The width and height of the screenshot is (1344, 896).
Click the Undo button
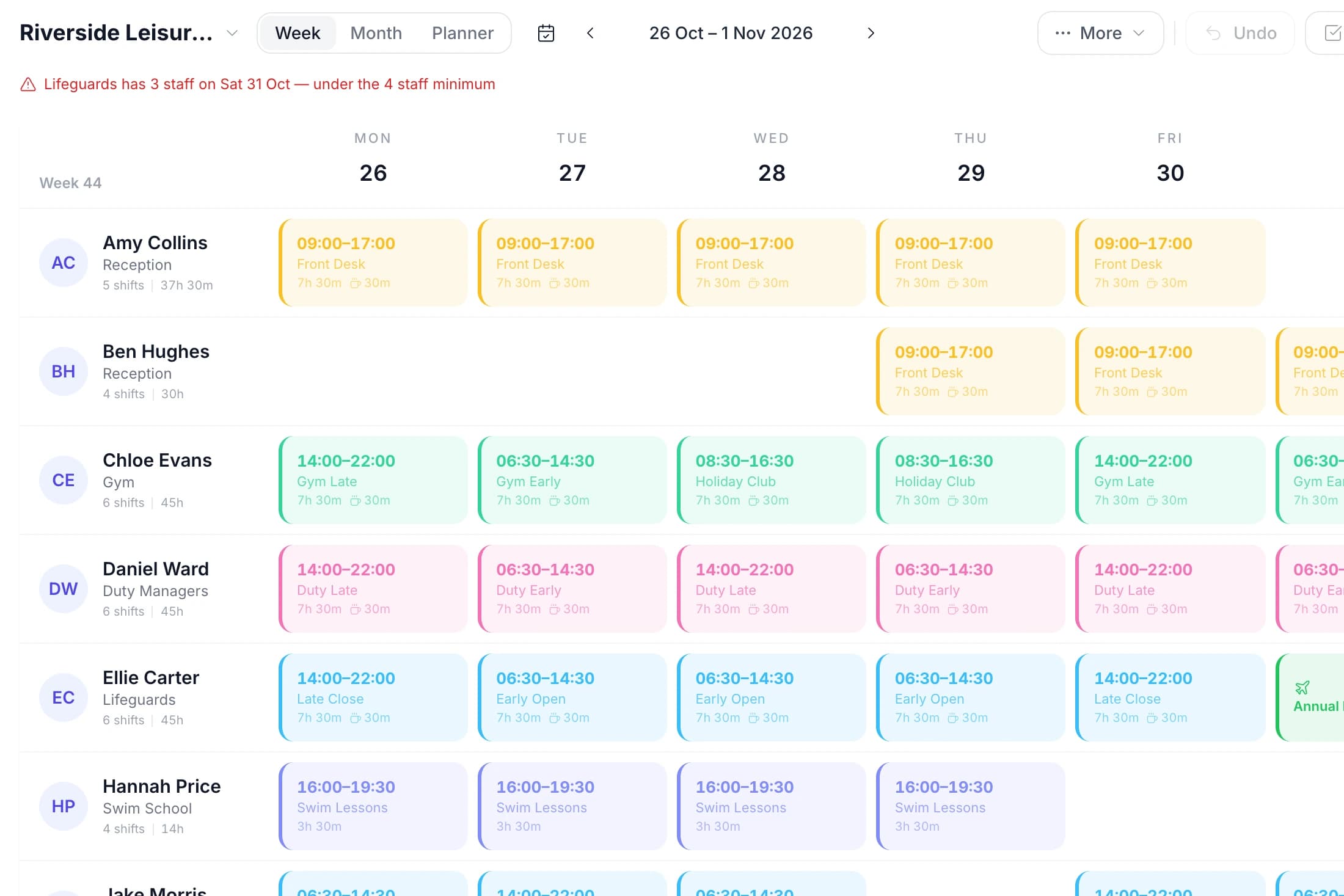pyautogui.click(x=1240, y=33)
